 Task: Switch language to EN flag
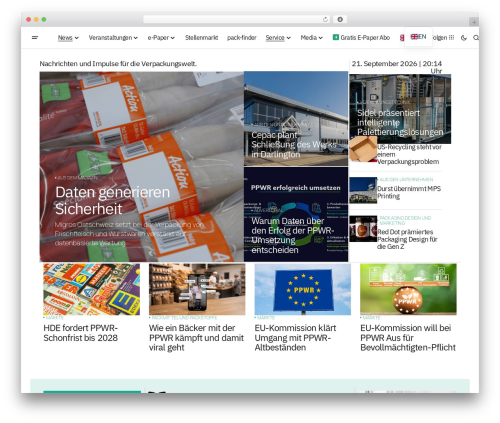click(418, 37)
